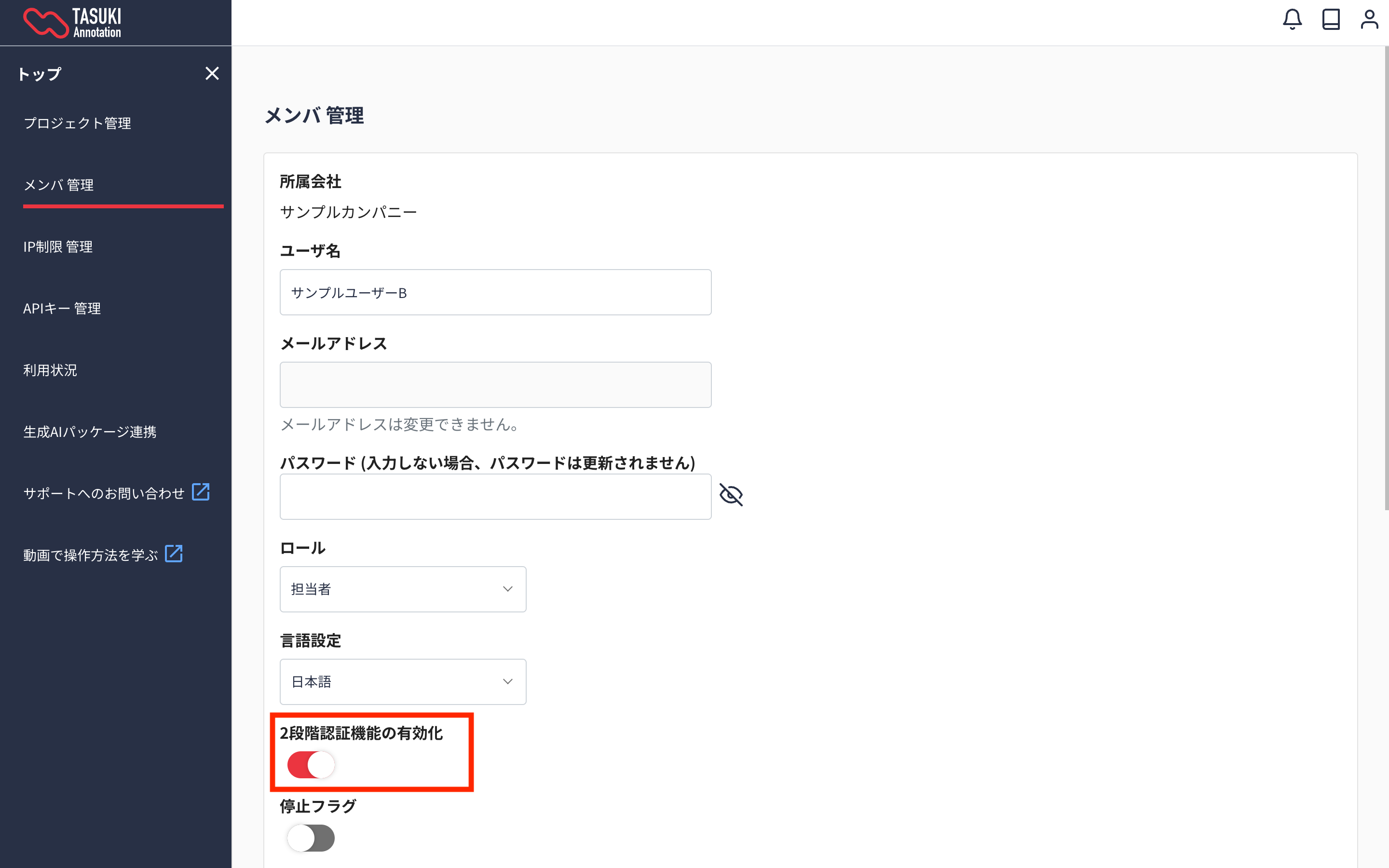Click the page vertical scrollbar

click(x=1386, y=278)
